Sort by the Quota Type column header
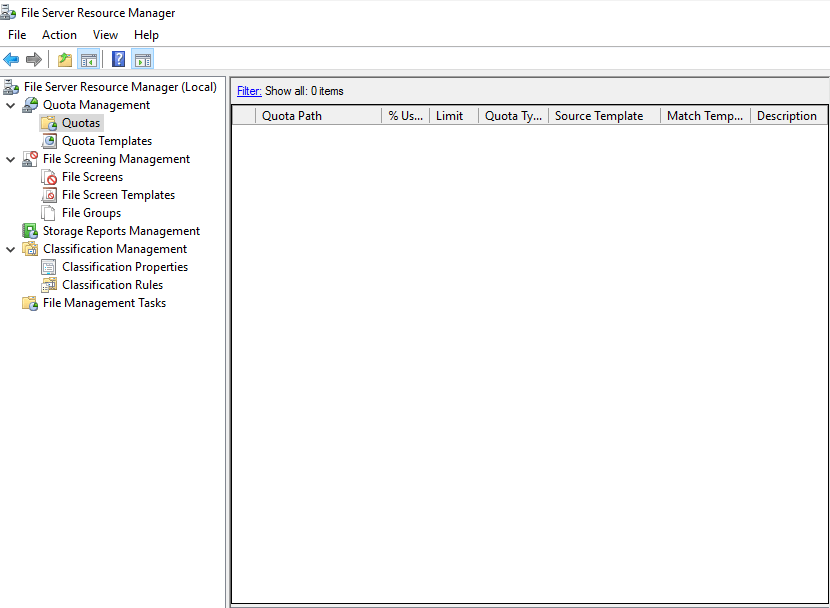830x608 pixels. tap(513, 116)
